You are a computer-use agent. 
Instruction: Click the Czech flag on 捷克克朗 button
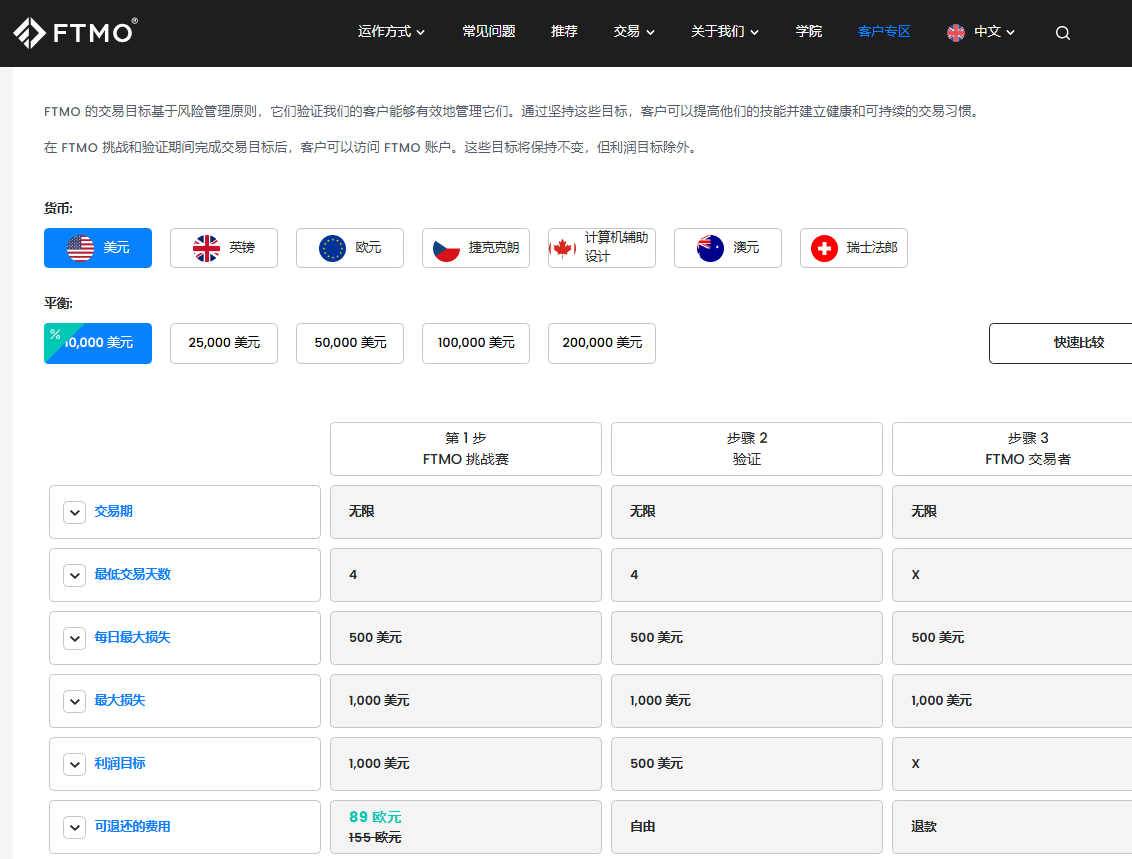(446, 250)
